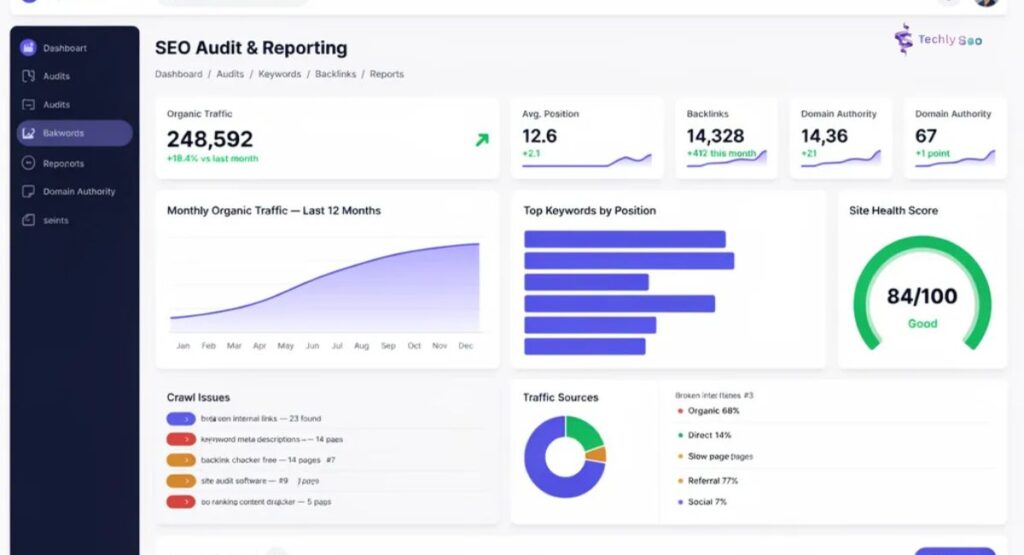Expand the broken internal links blue pill
Screen dimensions: 1024x555
(181, 419)
